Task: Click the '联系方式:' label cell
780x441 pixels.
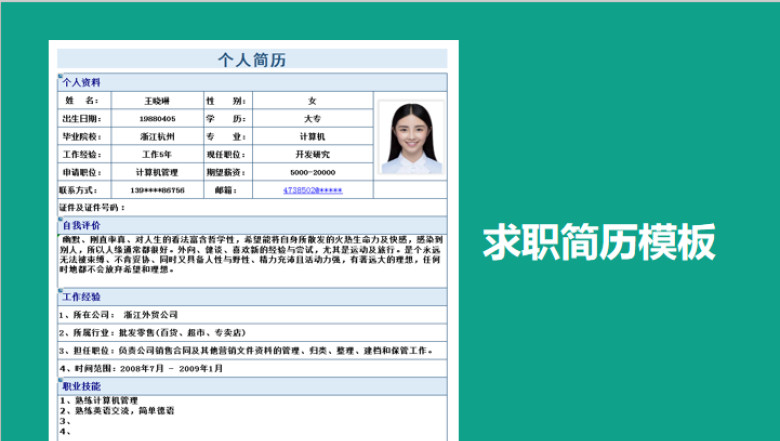Action: 84,190
